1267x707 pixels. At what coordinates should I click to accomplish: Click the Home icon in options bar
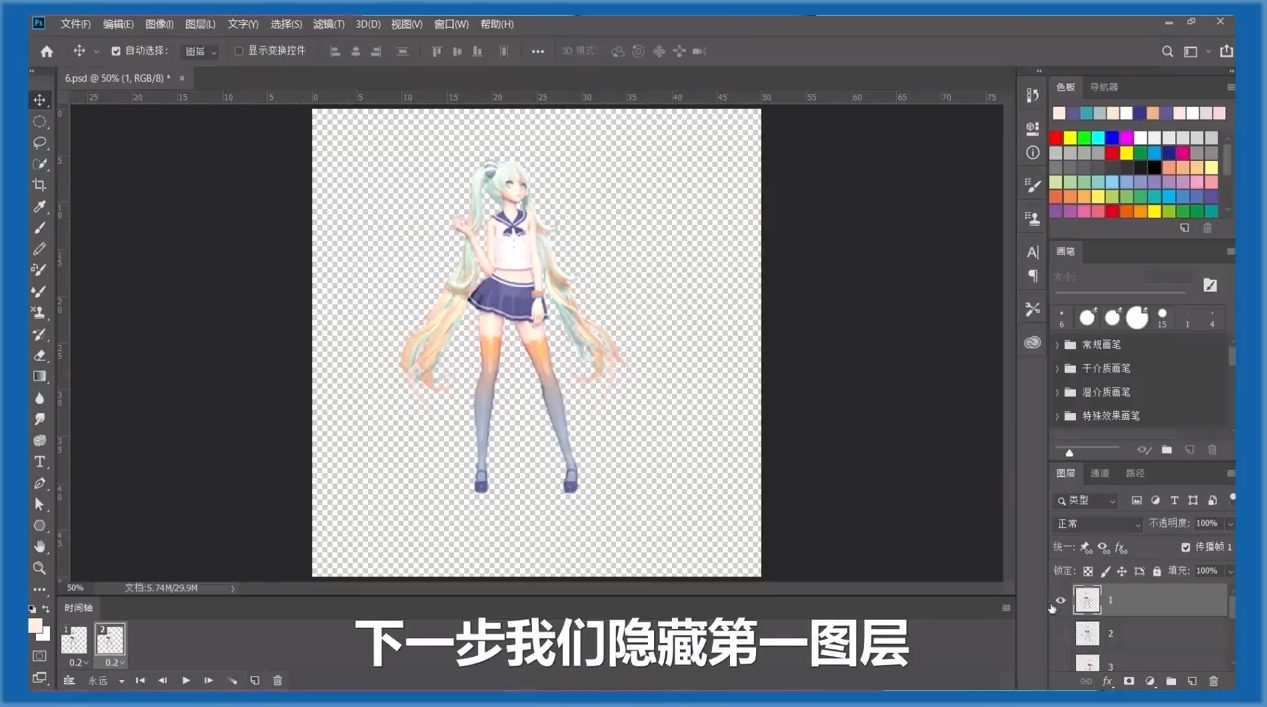pyautogui.click(x=47, y=51)
